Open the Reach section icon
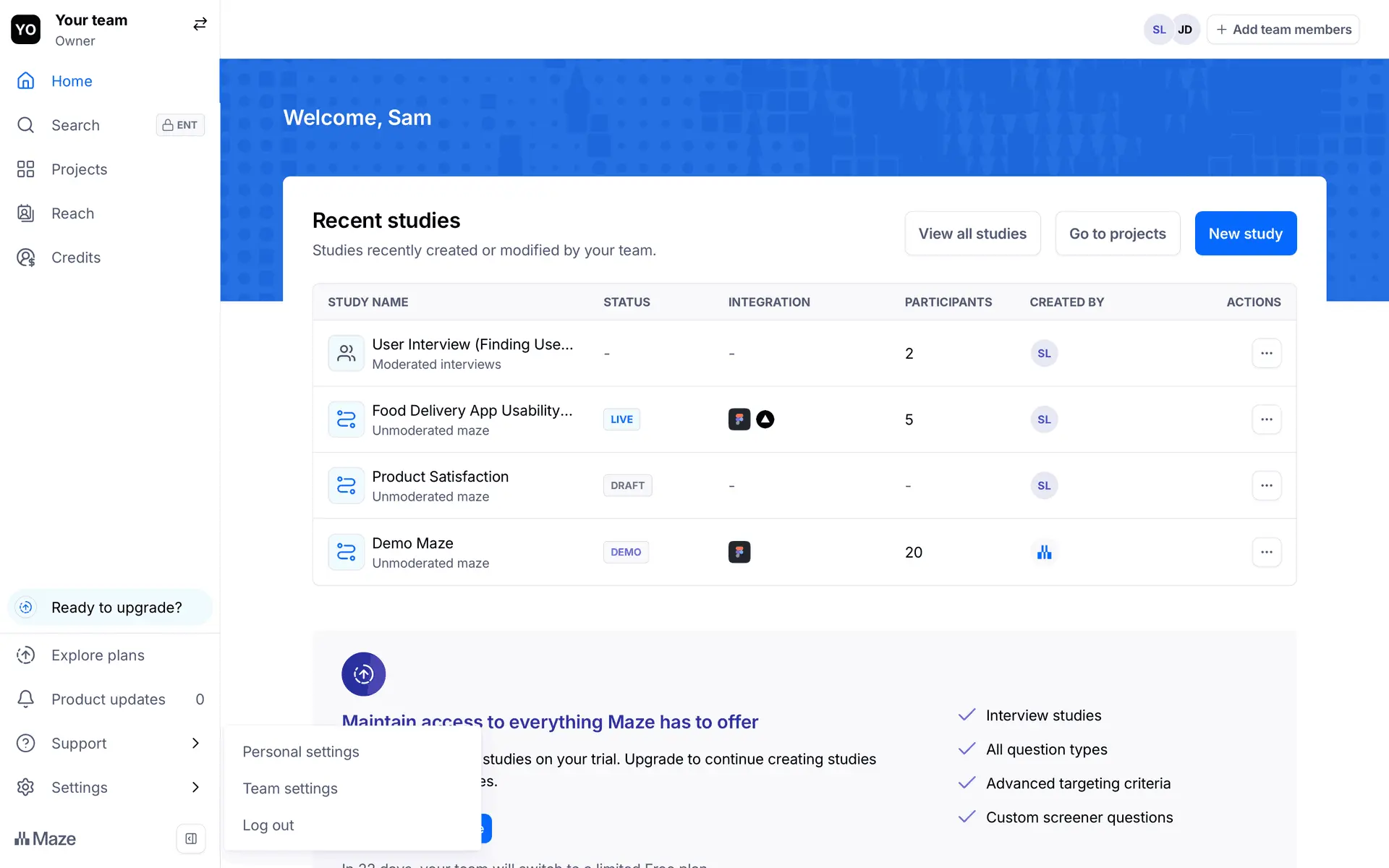 (x=26, y=213)
